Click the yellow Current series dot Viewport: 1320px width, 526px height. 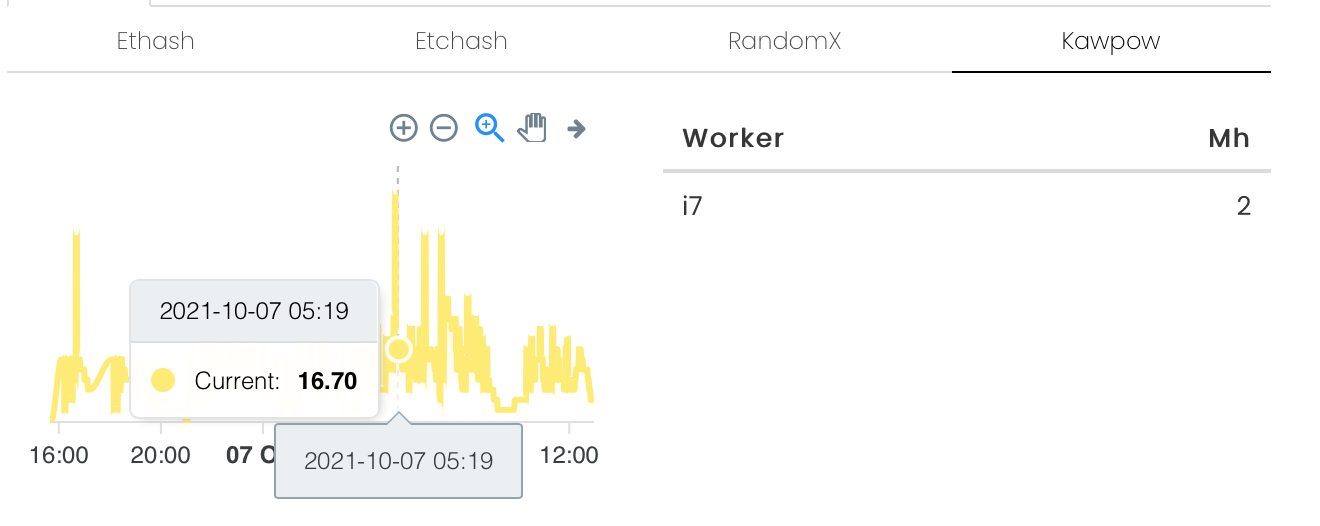tap(163, 380)
